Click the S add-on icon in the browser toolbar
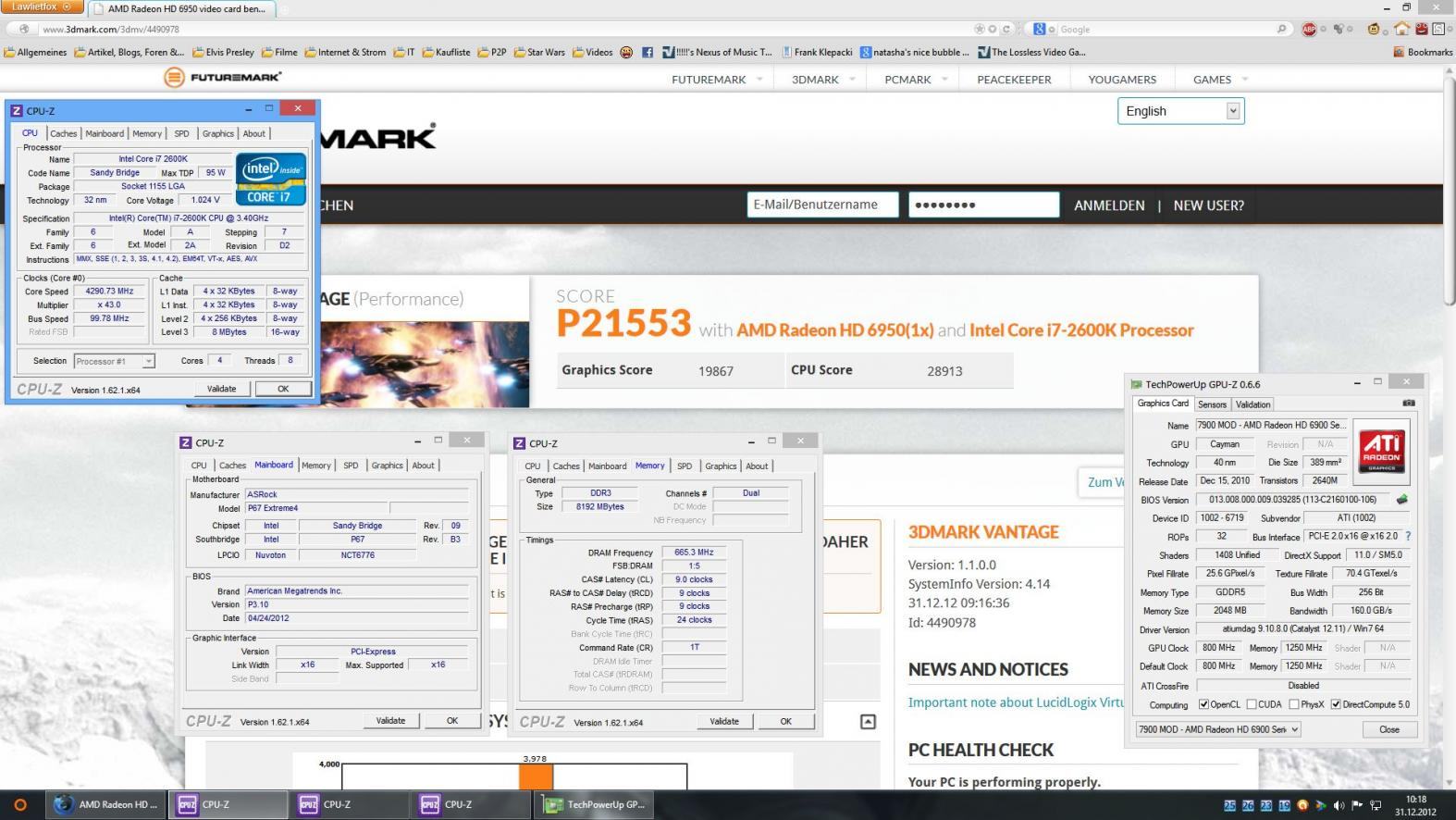This screenshot has height=820, width=1456. (1438, 29)
